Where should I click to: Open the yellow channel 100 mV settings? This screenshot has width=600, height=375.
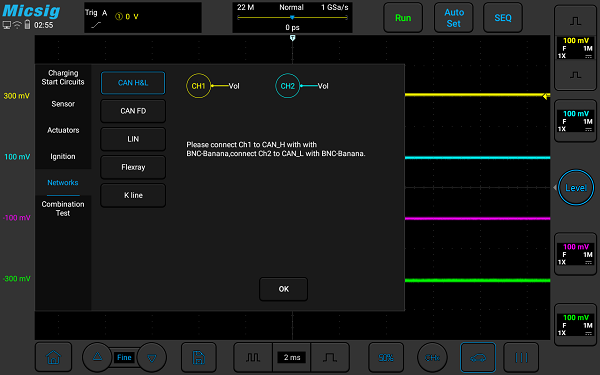point(575,48)
